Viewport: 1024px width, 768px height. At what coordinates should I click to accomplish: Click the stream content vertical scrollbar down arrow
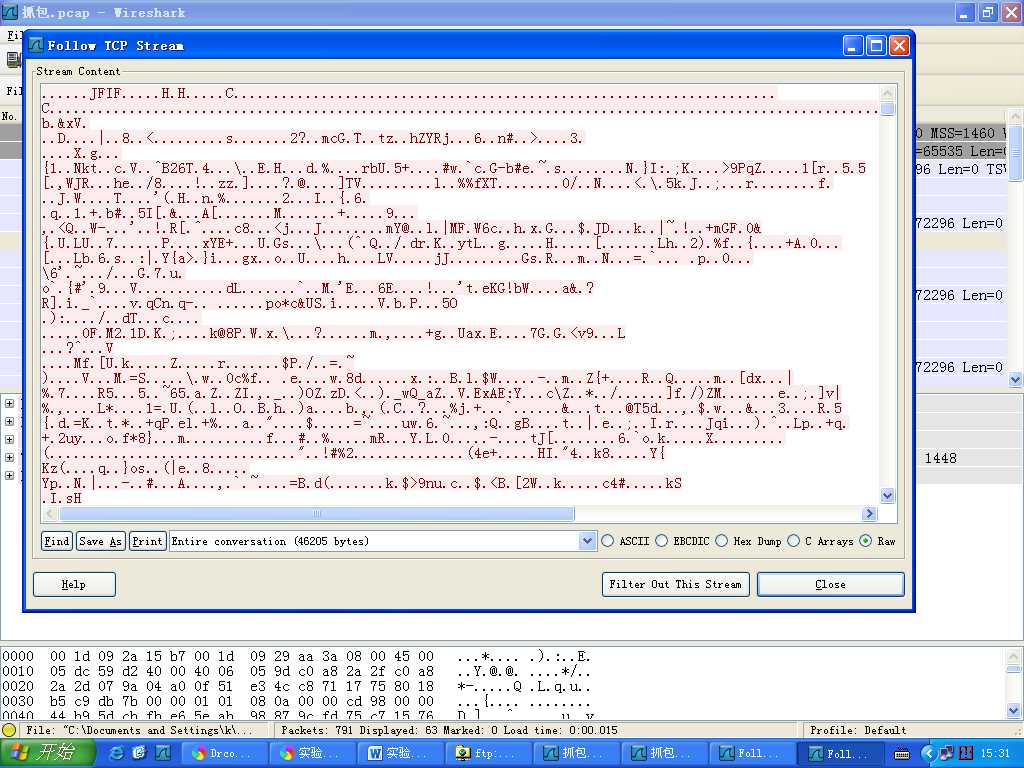[x=887, y=496]
